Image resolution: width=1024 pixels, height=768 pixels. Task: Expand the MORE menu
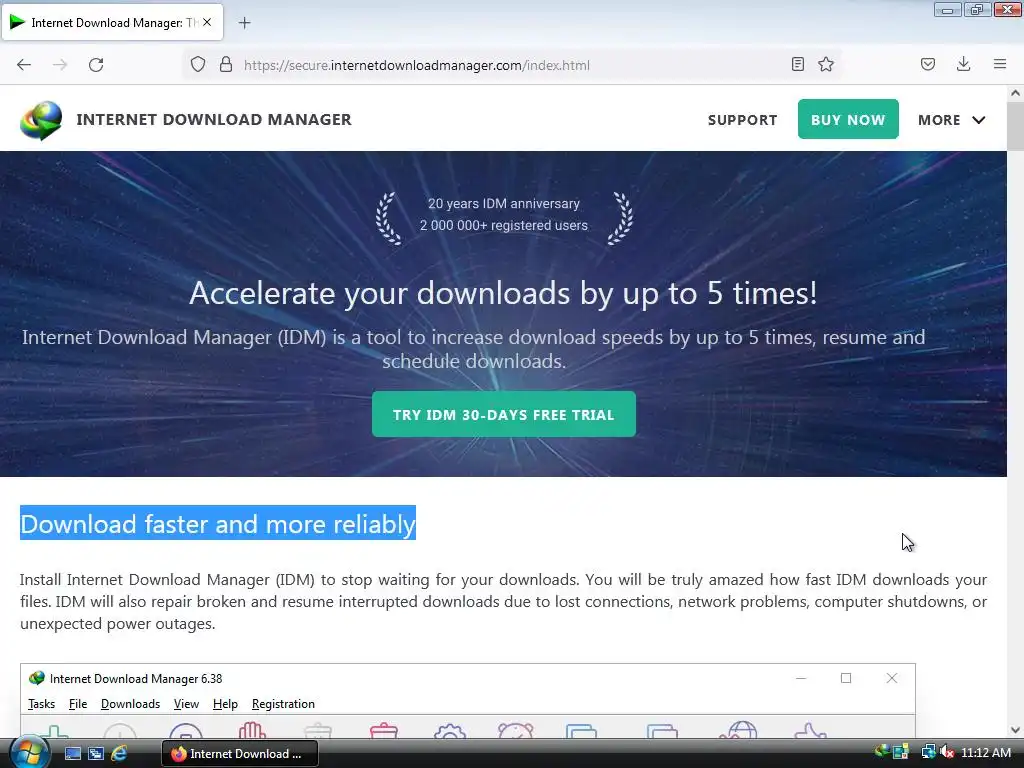pos(952,120)
